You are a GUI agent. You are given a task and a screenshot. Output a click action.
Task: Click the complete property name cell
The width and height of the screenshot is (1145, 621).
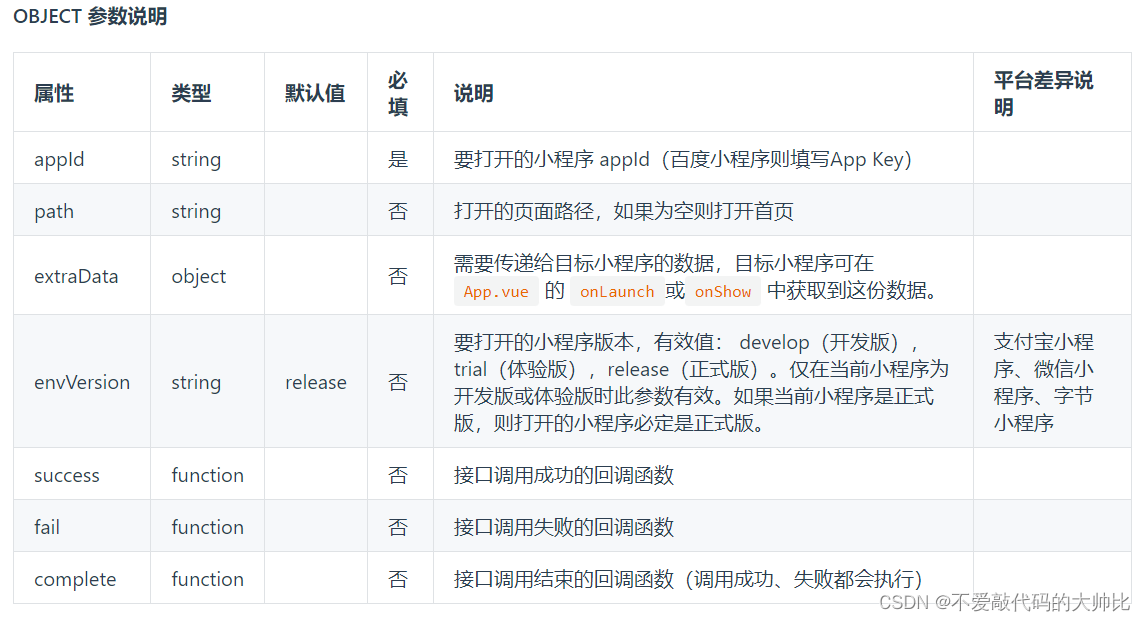pyautogui.click(x=74, y=578)
